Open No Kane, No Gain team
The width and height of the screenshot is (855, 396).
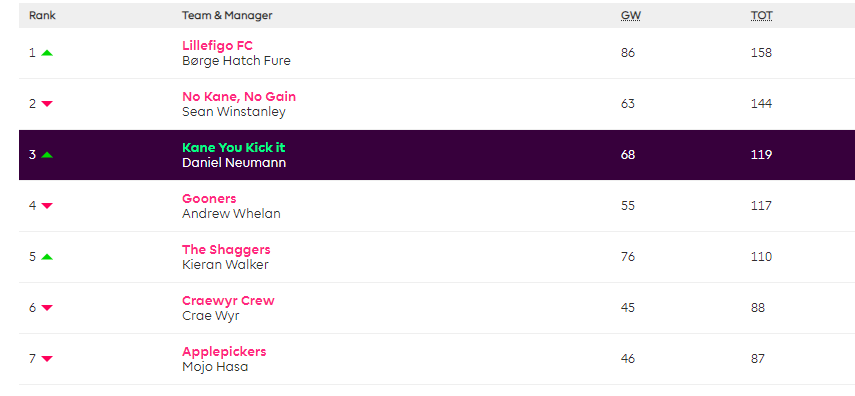[239, 97]
